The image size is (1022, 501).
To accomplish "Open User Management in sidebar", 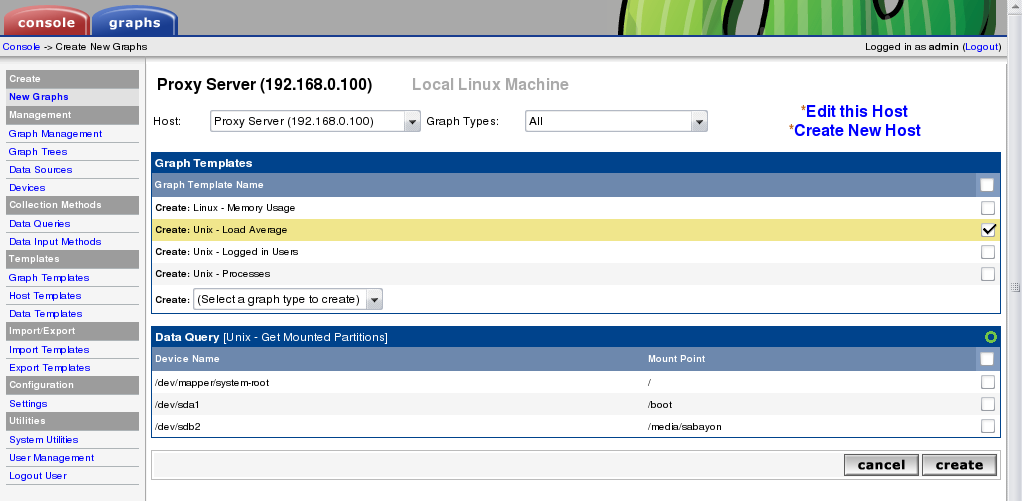I will (51, 458).
